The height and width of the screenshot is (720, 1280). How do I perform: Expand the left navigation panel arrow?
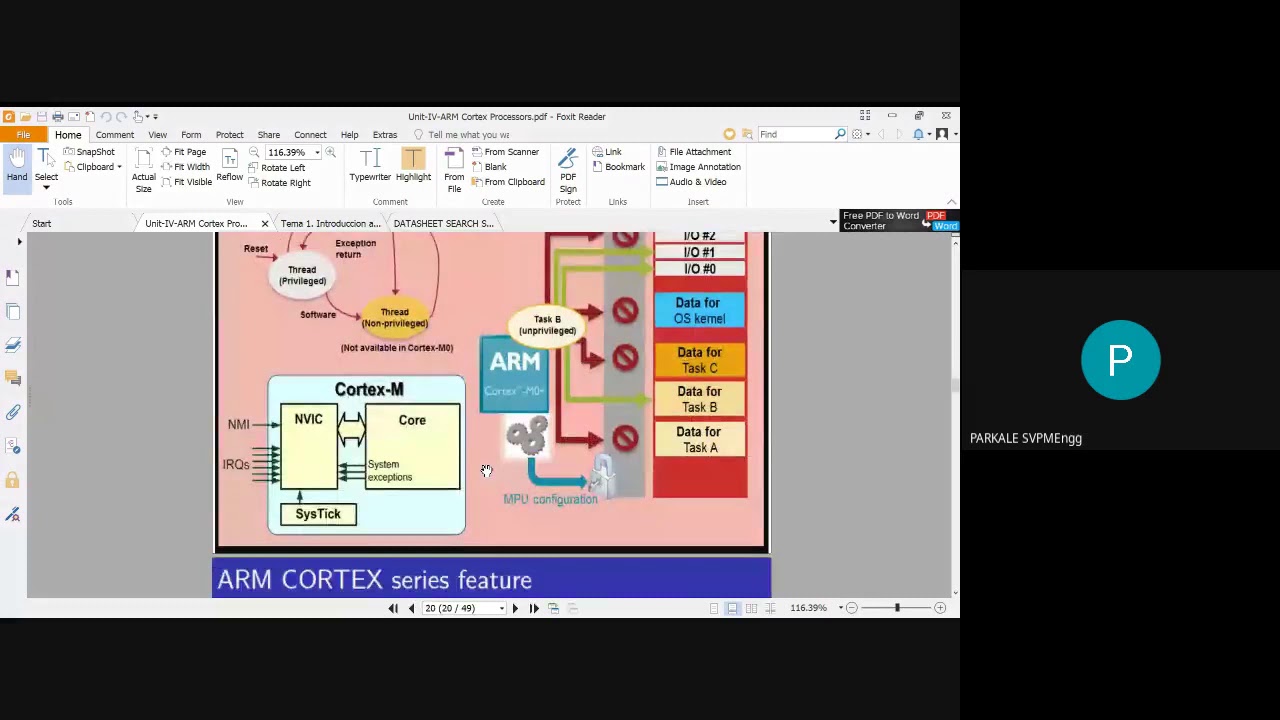click(19, 241)
